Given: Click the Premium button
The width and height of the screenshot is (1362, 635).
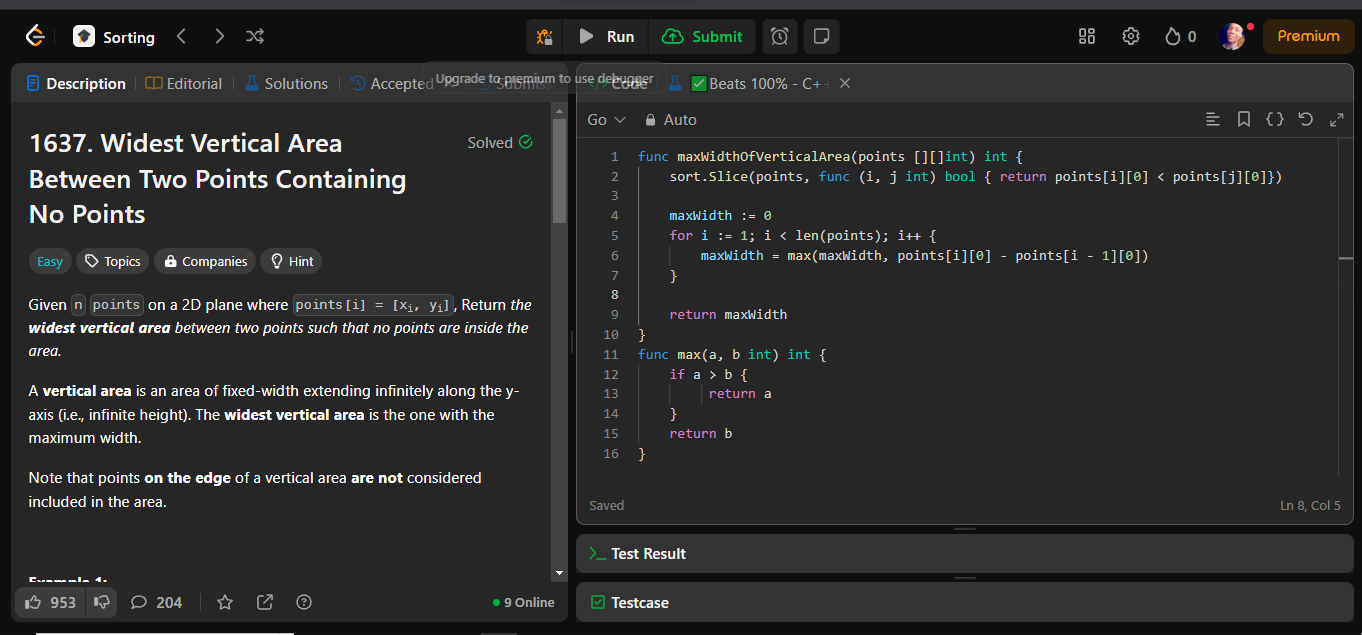Looking at the screenshot, I should 1308,36.
